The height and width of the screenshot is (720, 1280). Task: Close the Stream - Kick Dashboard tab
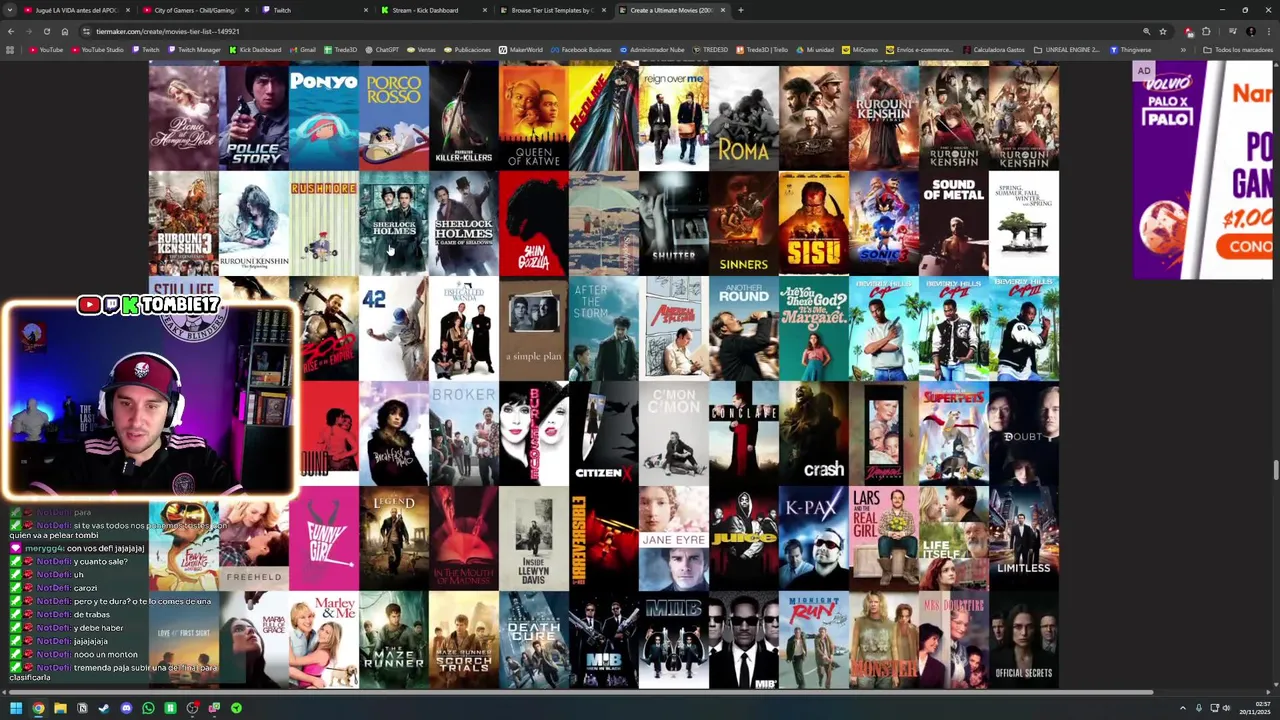tap(485, 10)
